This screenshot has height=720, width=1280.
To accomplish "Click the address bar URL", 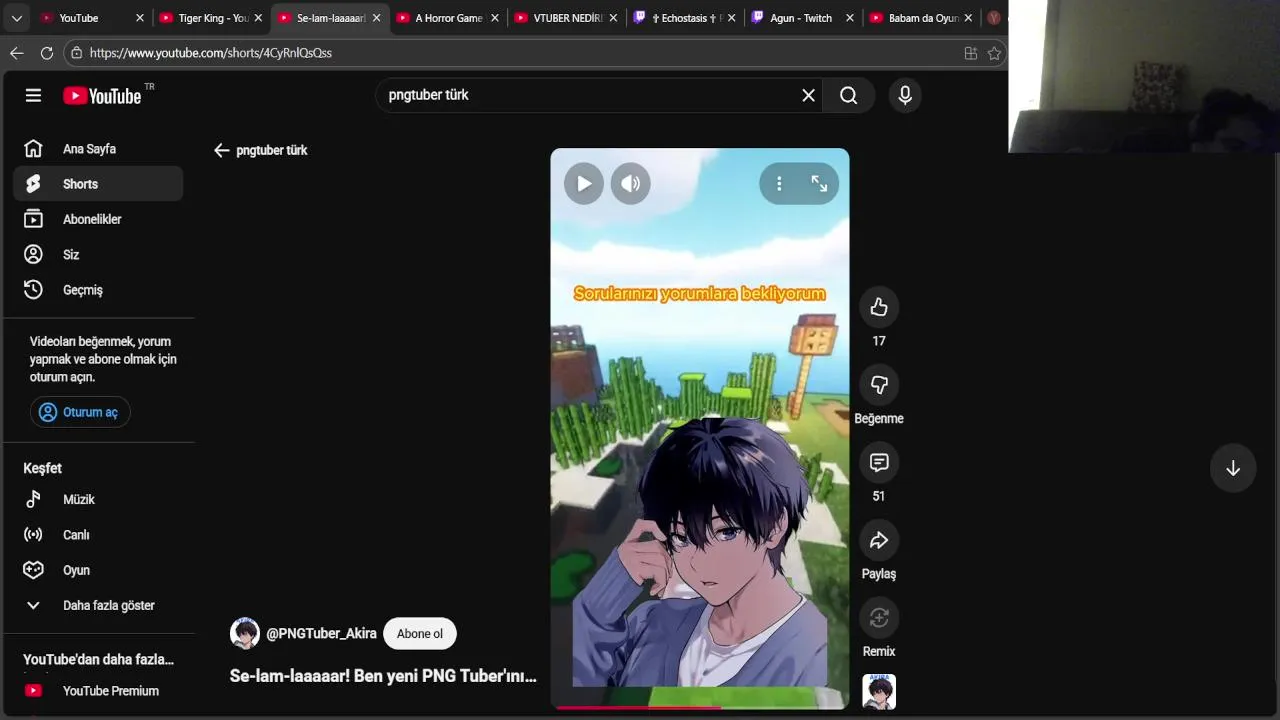I will (210, 53).
